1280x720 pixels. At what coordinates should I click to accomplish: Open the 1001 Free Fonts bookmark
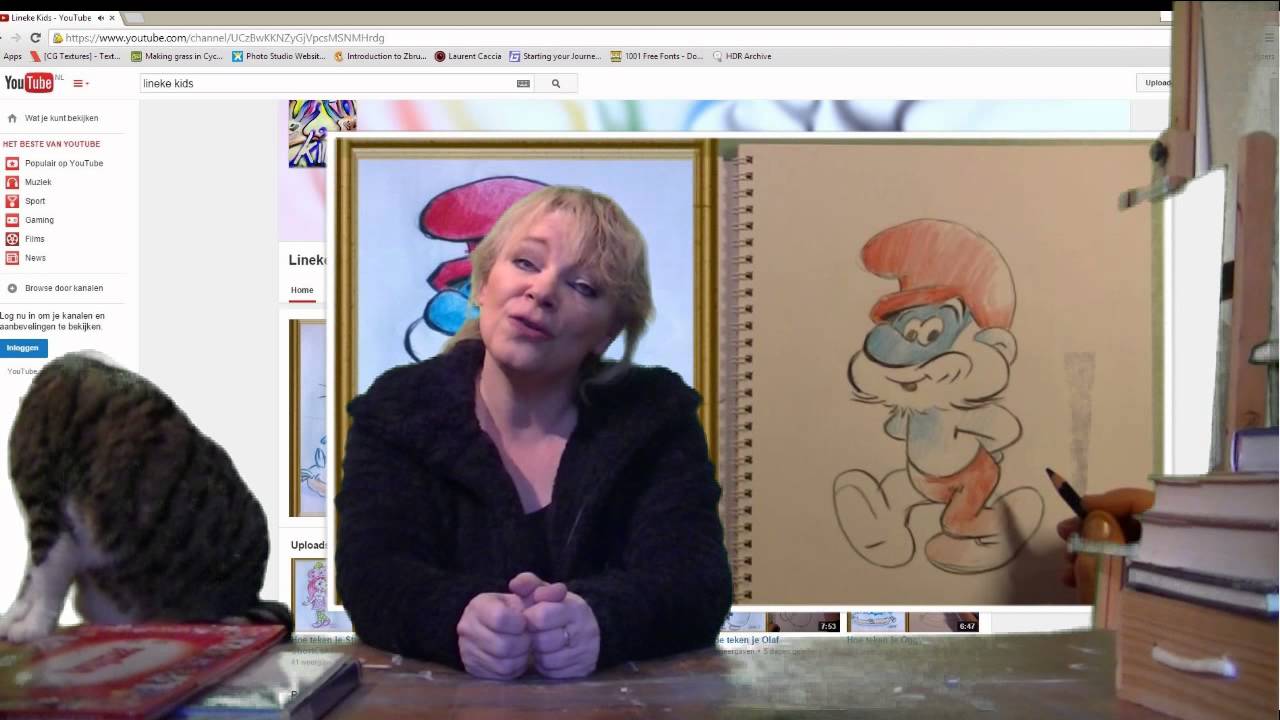click(657, 56)
